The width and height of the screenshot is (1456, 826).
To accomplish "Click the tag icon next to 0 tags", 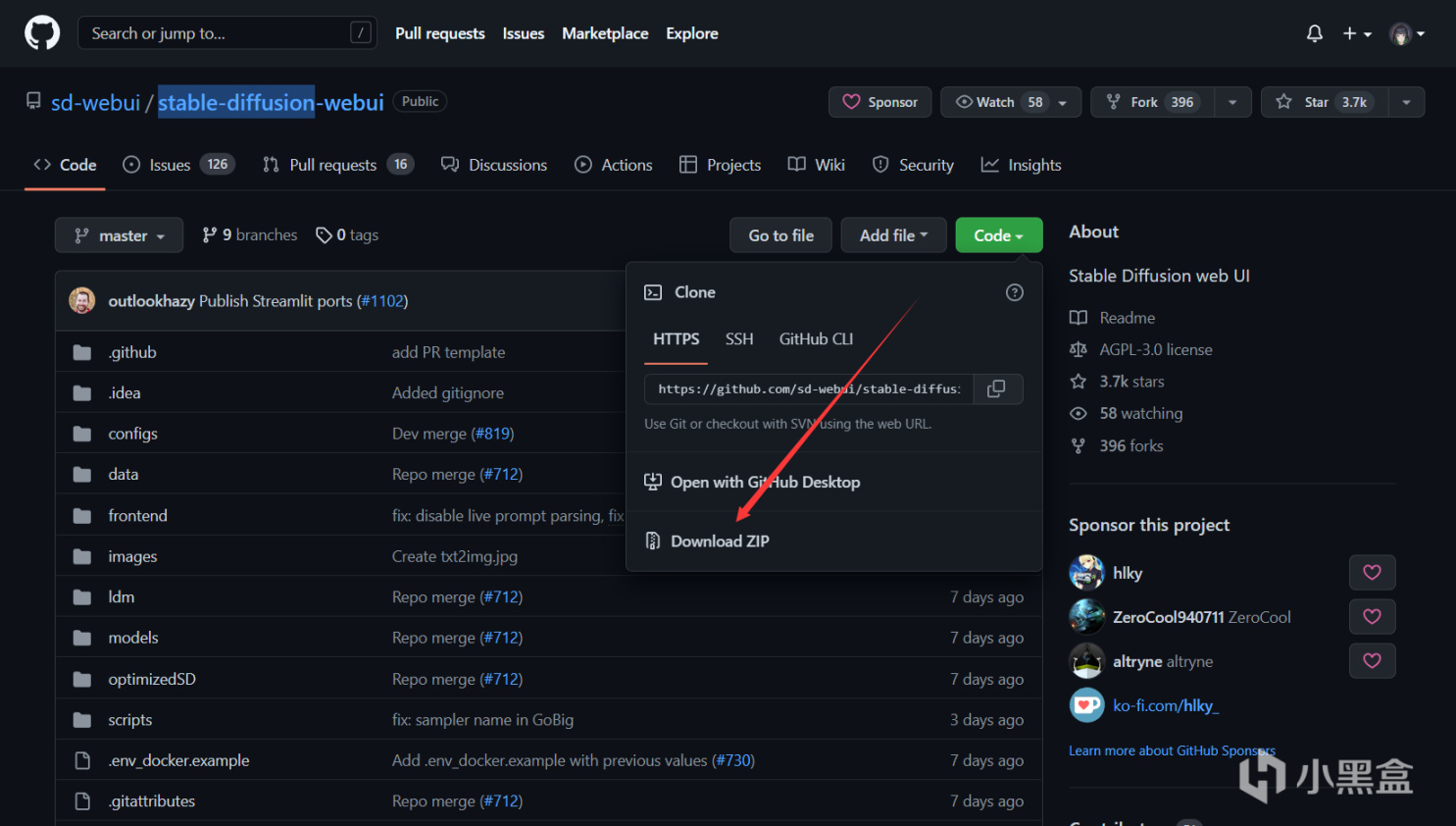I will click(x=324, y=235).
